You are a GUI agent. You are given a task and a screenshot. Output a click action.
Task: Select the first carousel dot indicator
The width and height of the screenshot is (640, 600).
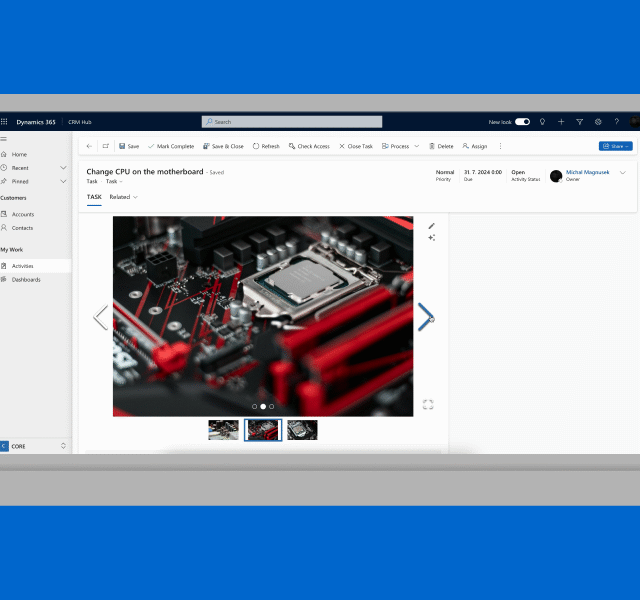click(255, 407)
